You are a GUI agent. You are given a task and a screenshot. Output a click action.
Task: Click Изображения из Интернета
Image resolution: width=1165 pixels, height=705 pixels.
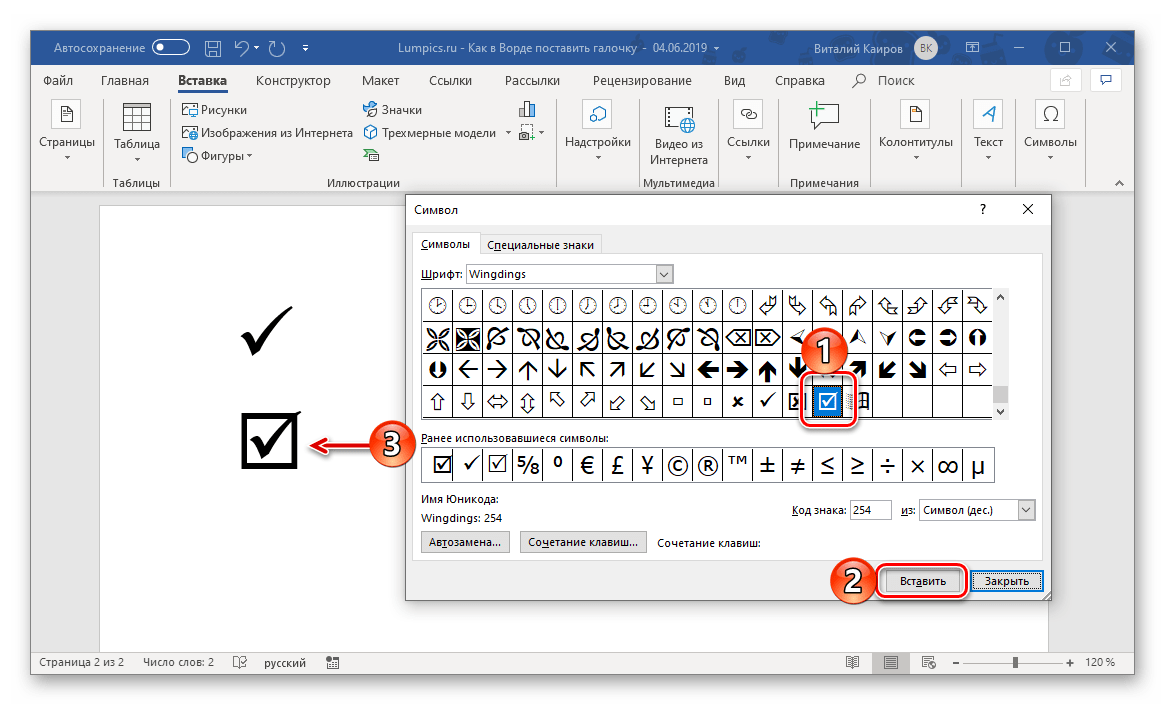tap(267, 132)
